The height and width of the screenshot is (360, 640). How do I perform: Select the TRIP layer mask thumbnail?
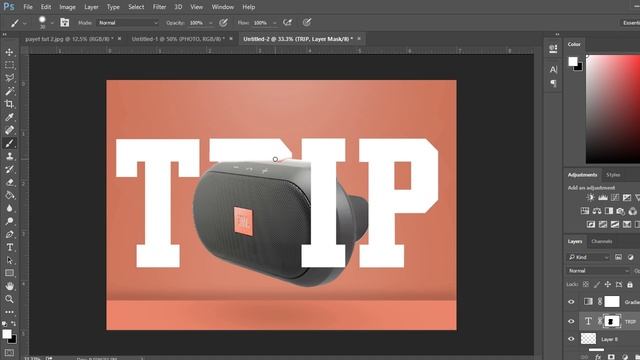click(611, 321)
